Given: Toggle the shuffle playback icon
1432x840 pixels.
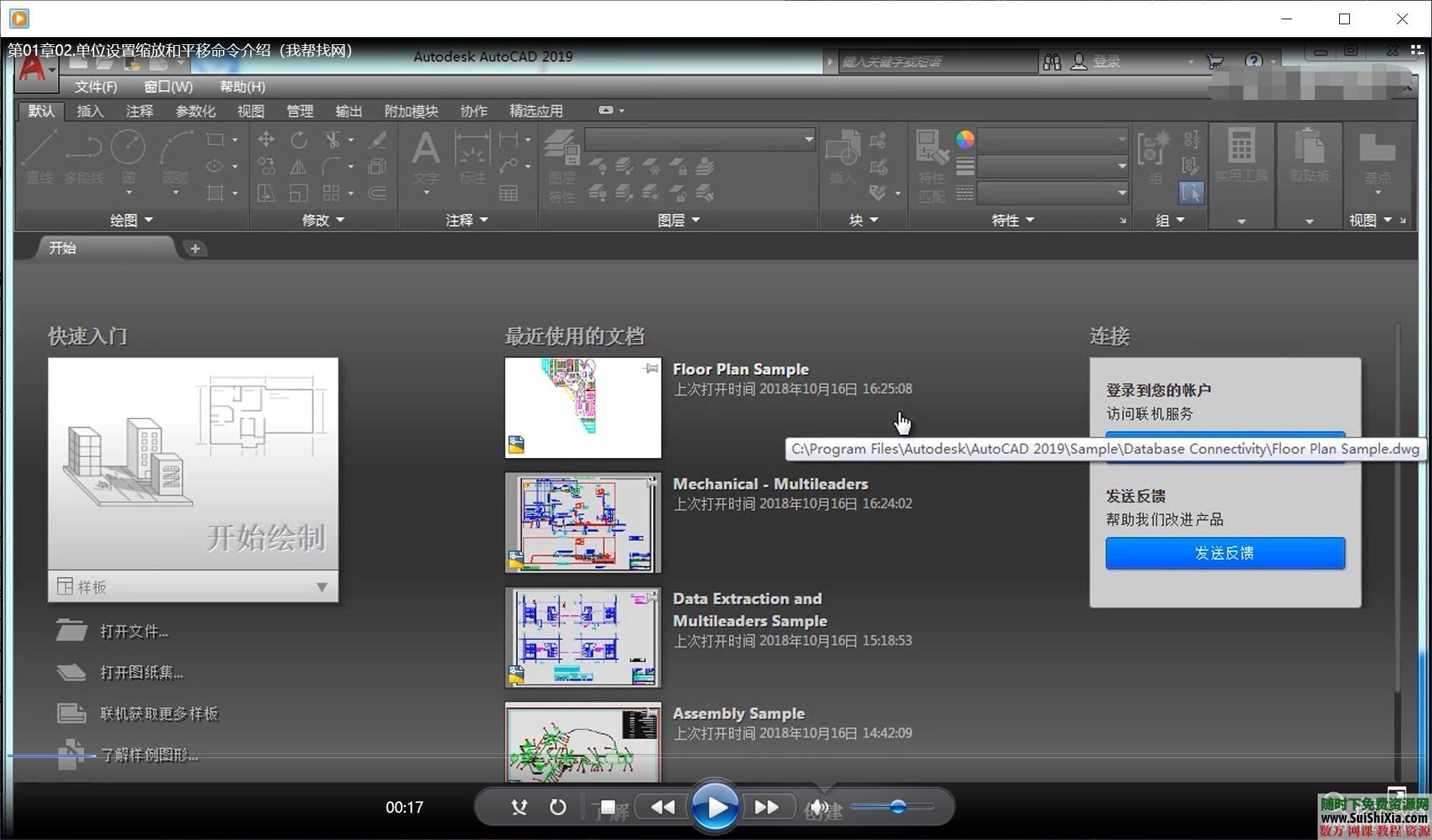Looking at the screenshot, I should pos(519,807).
